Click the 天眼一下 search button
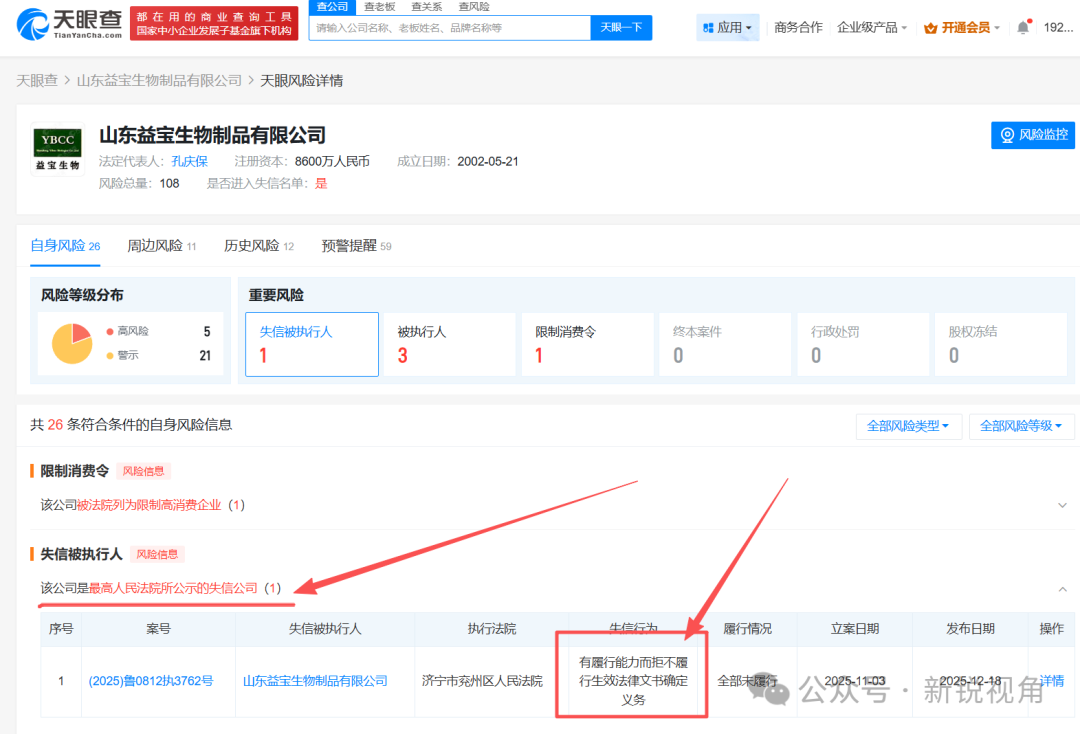 coord(621,27)
